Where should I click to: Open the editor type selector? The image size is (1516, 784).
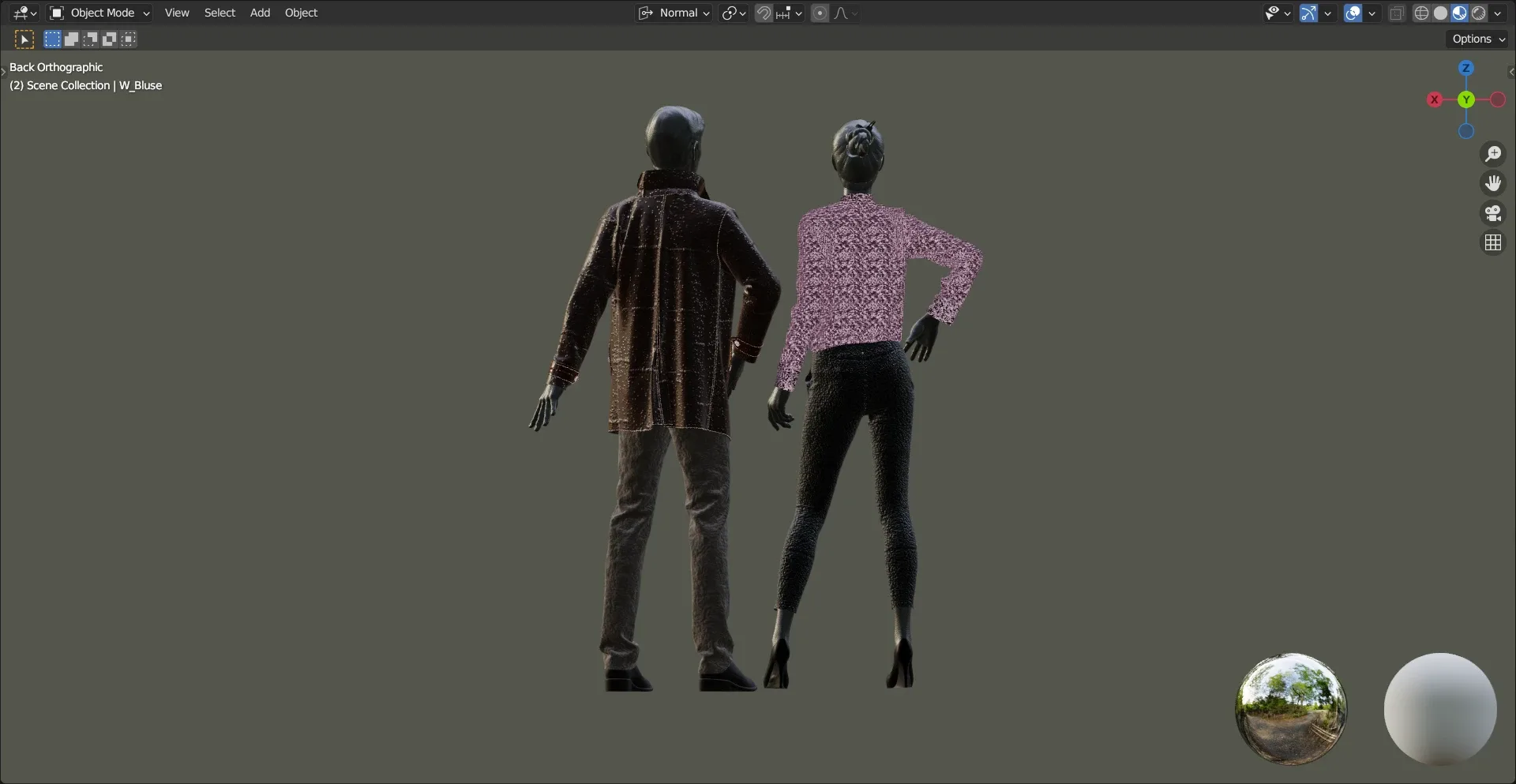coord(24,13)
